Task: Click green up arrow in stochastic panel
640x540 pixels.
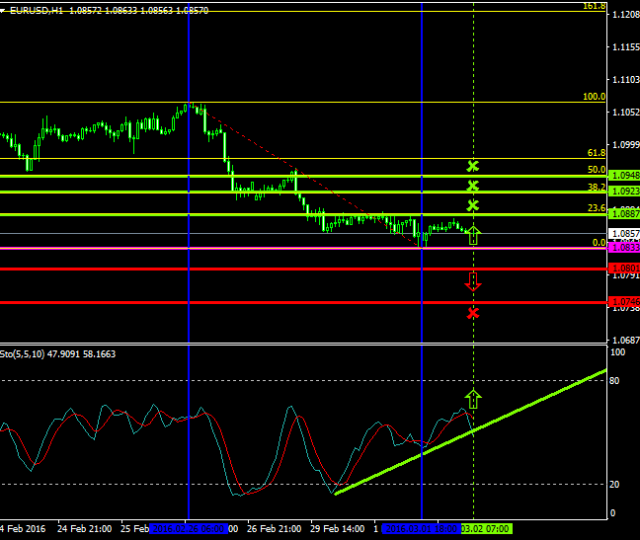Action: click(473, 399)
